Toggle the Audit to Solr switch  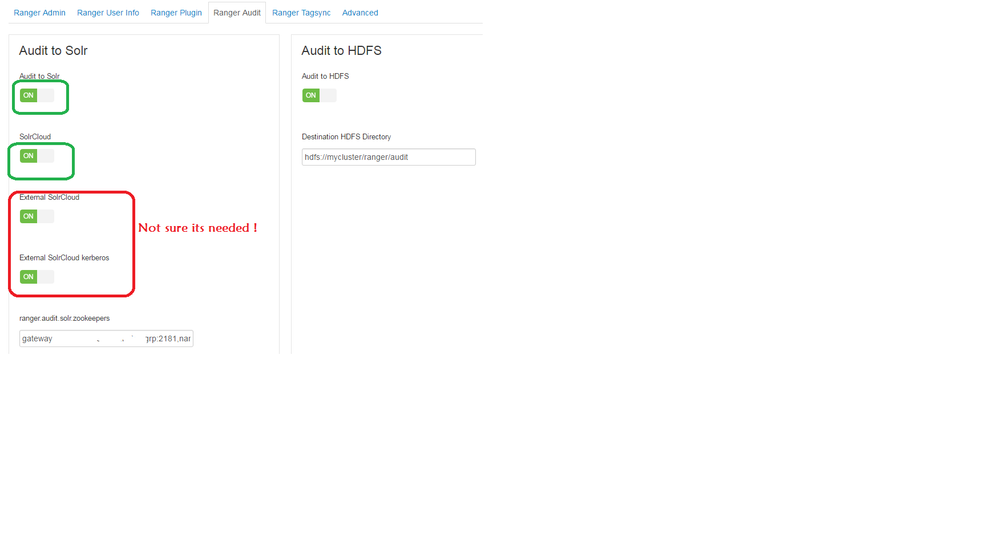pyautogui.click(x=37, y=96)
